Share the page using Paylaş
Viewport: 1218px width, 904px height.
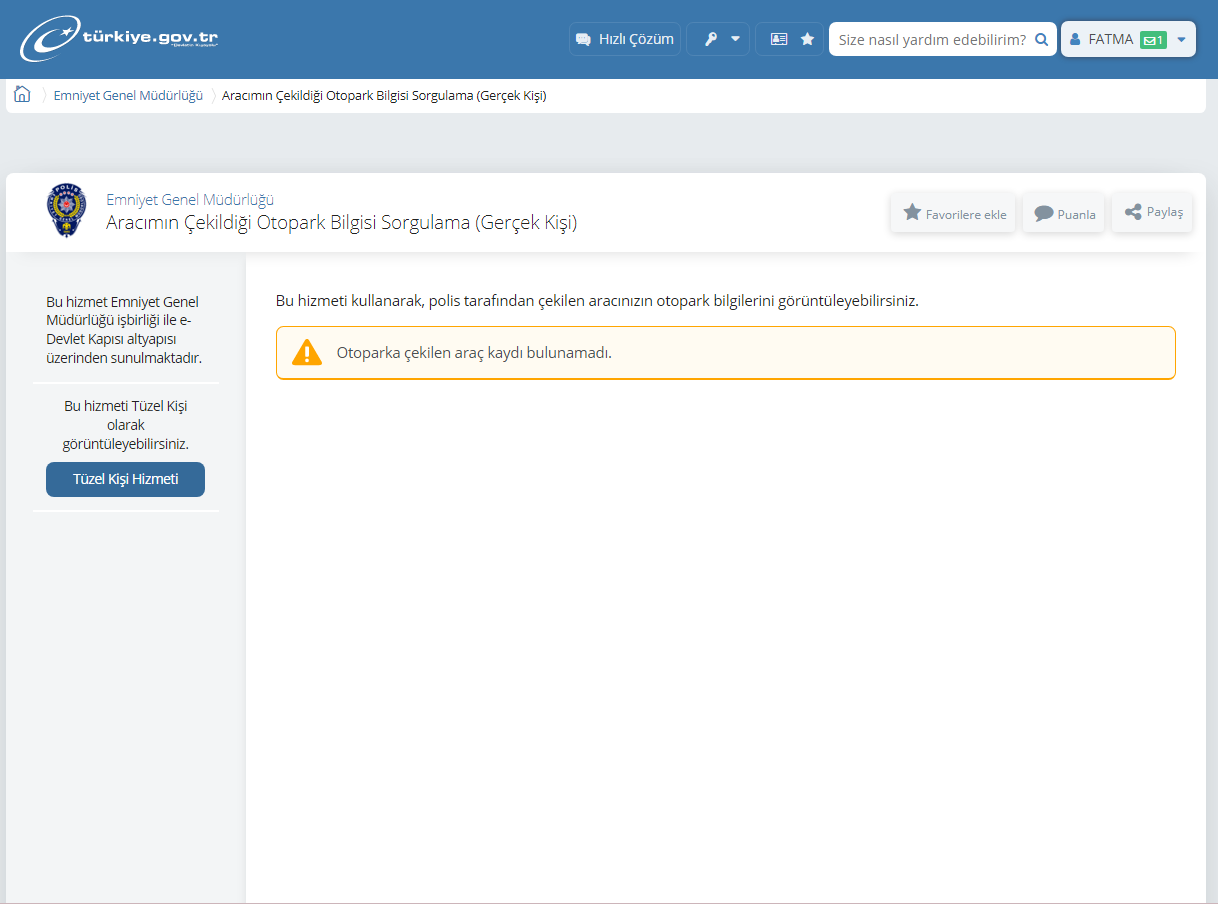click(x=1153, y=212)
